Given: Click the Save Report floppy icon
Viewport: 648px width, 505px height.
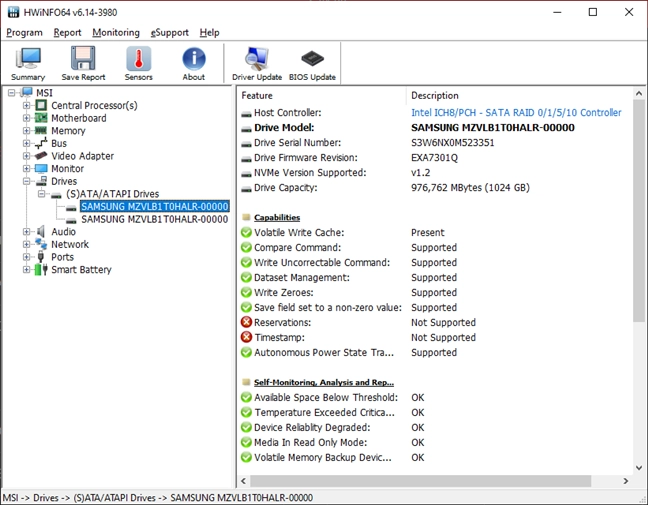Looking at the screenshot, I should [x=83, y=64].
